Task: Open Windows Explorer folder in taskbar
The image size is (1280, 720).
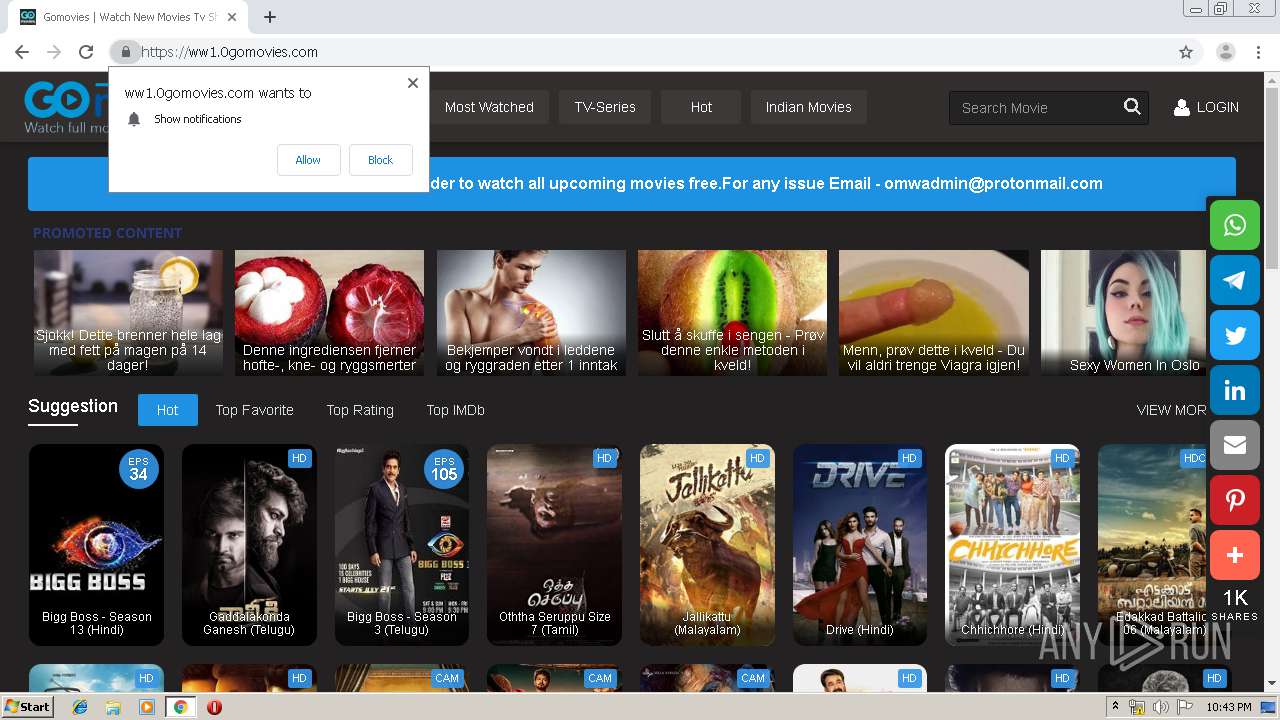Action: [113, 707]
